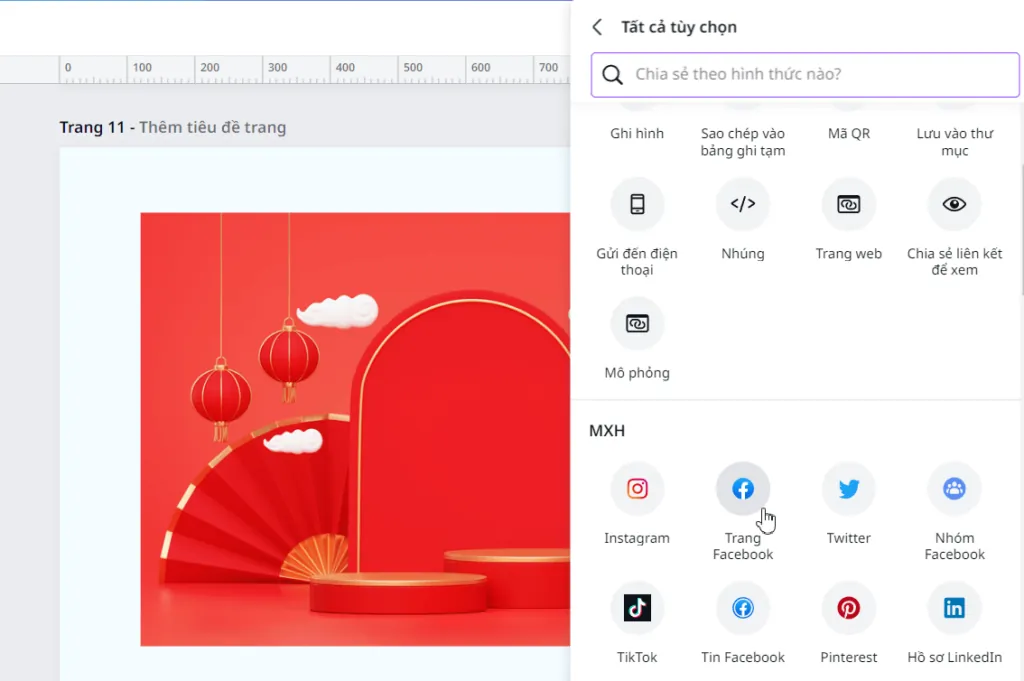
Task: Share to Twitter
Action: [848, 489]
